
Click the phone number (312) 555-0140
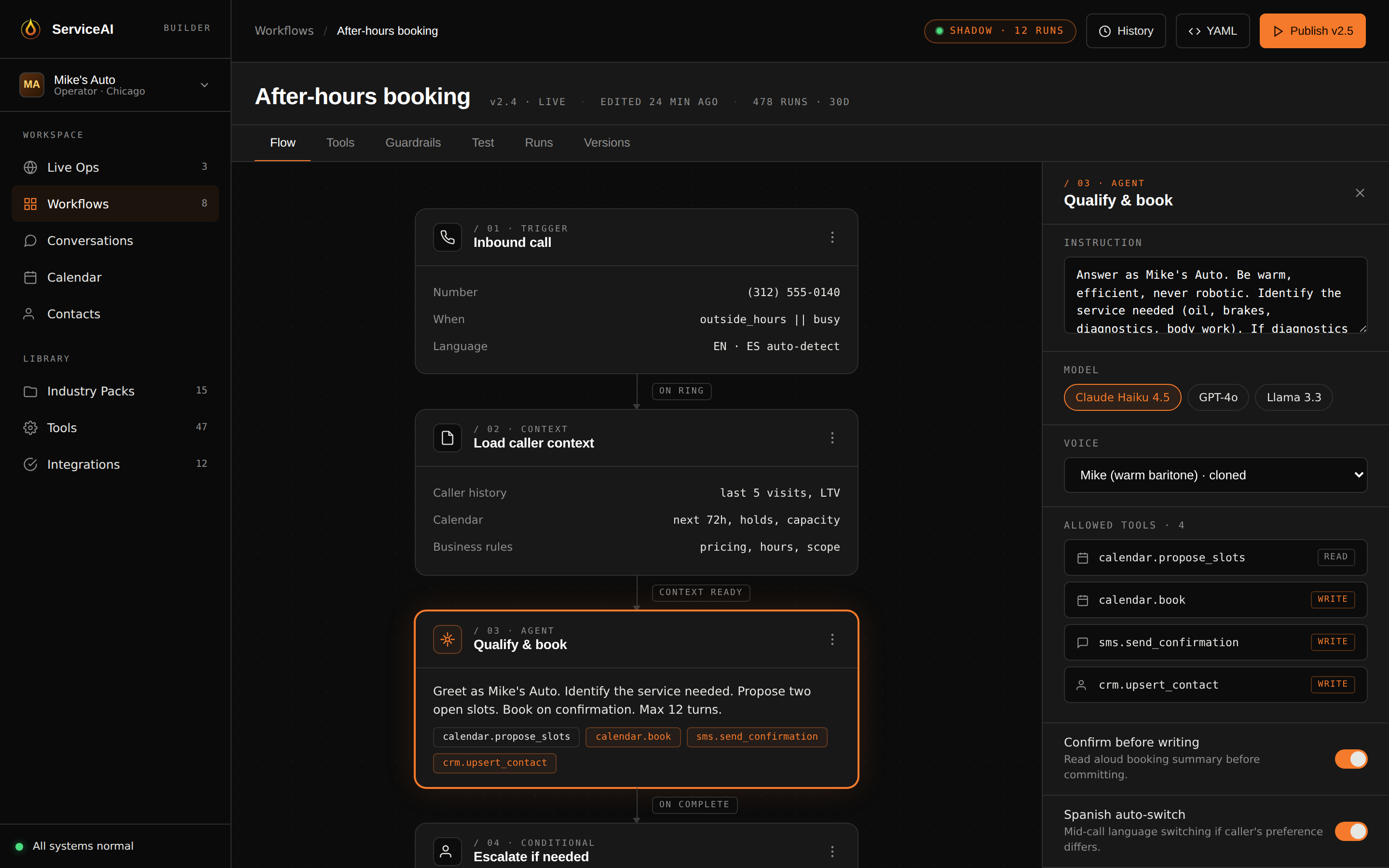pyautogui.click(x=793, y=292)
